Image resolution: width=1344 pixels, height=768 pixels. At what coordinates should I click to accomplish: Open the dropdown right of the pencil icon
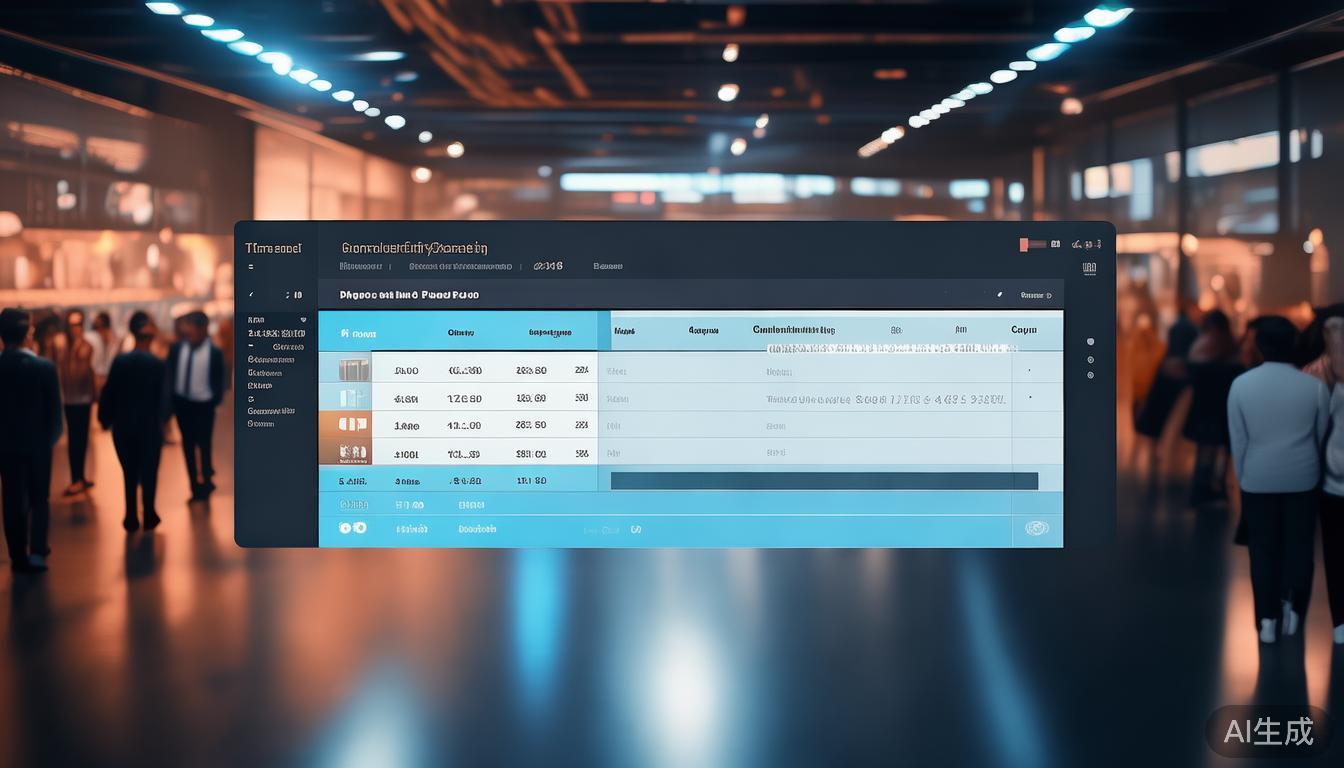coord(1034,295)
